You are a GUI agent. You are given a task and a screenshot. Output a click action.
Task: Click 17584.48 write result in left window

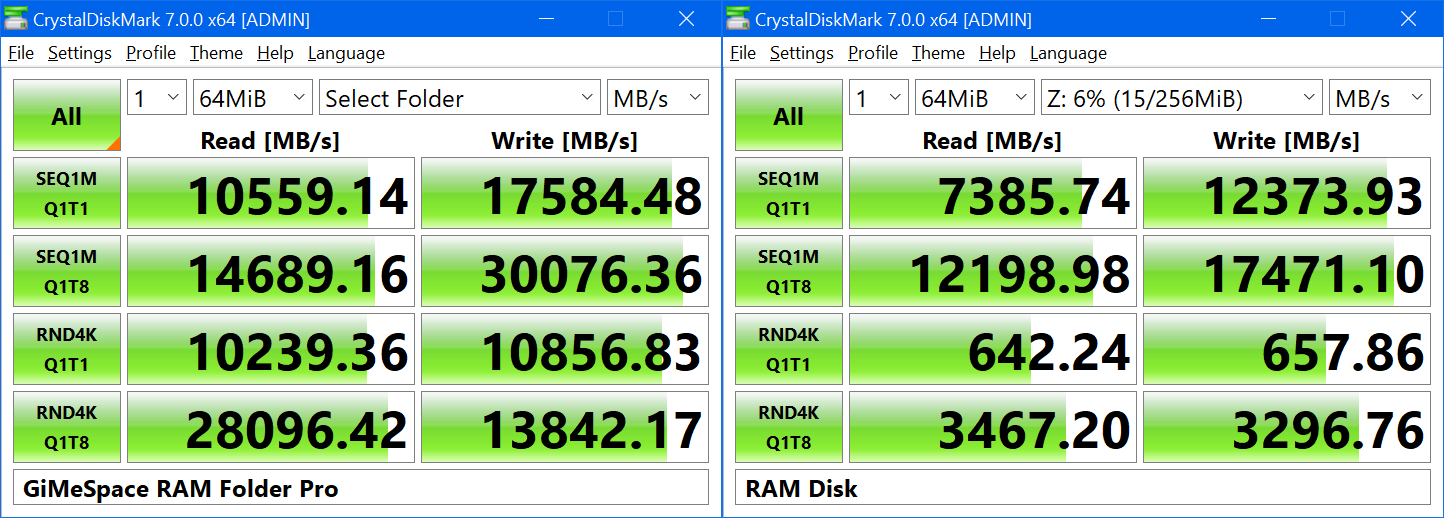point(565,194)
